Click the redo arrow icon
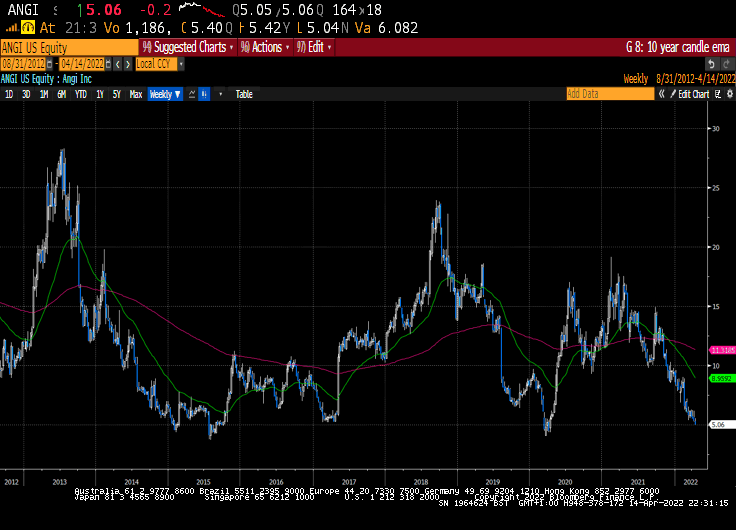The height and width of the screenshot is (530, 736). [727, 64]
